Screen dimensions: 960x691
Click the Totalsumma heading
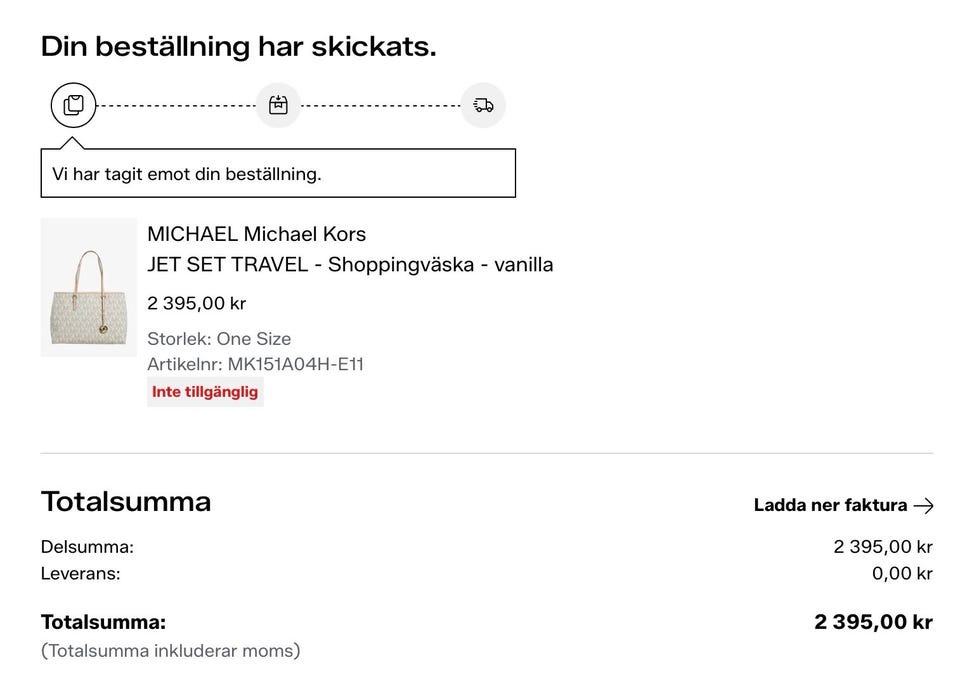(x=124, y=502)
